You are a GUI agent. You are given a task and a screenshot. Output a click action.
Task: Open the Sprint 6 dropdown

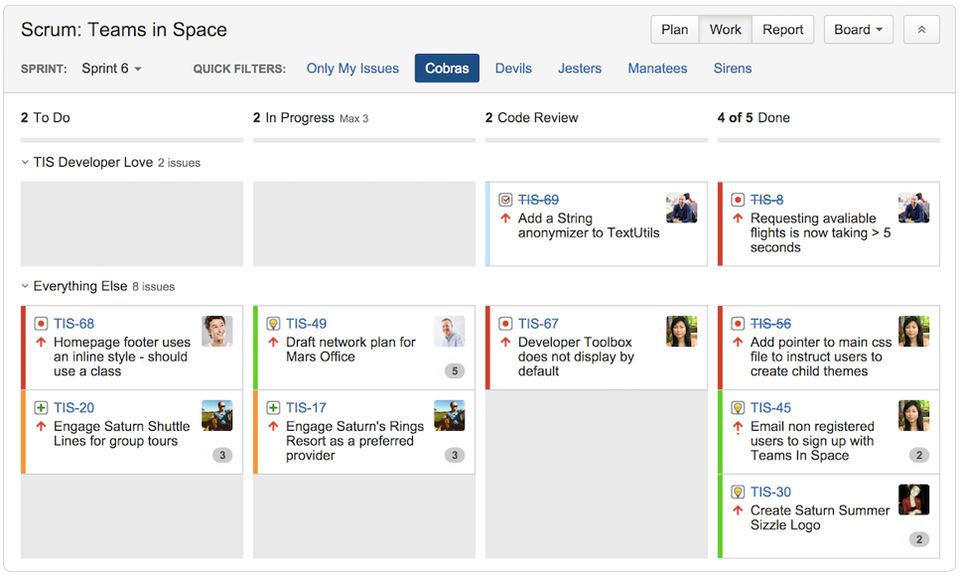[111, 68]
